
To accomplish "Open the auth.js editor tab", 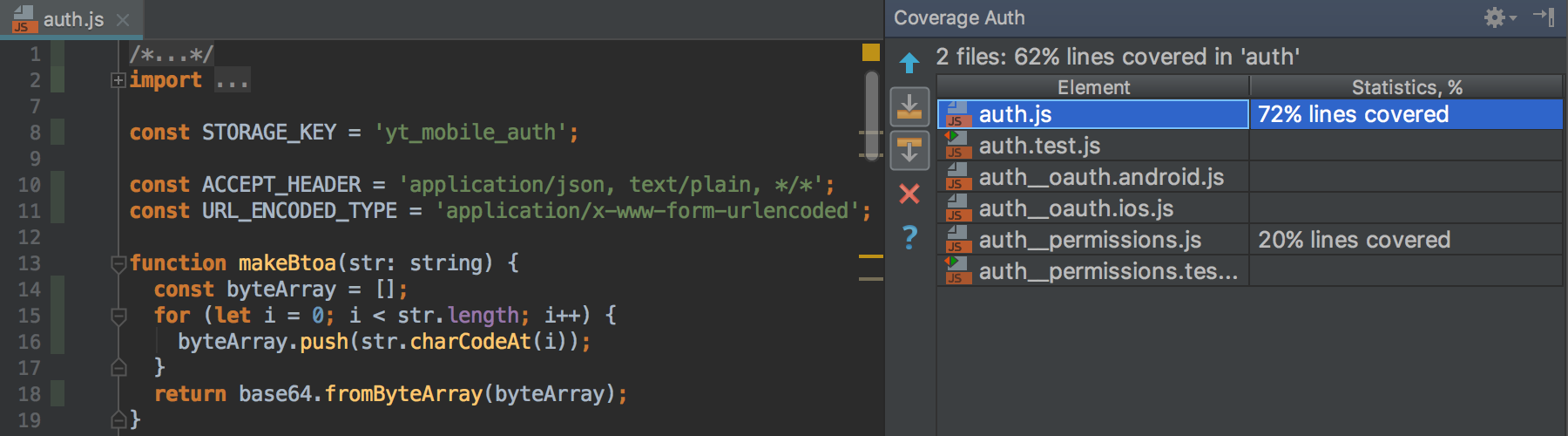I will pos(71,19).
